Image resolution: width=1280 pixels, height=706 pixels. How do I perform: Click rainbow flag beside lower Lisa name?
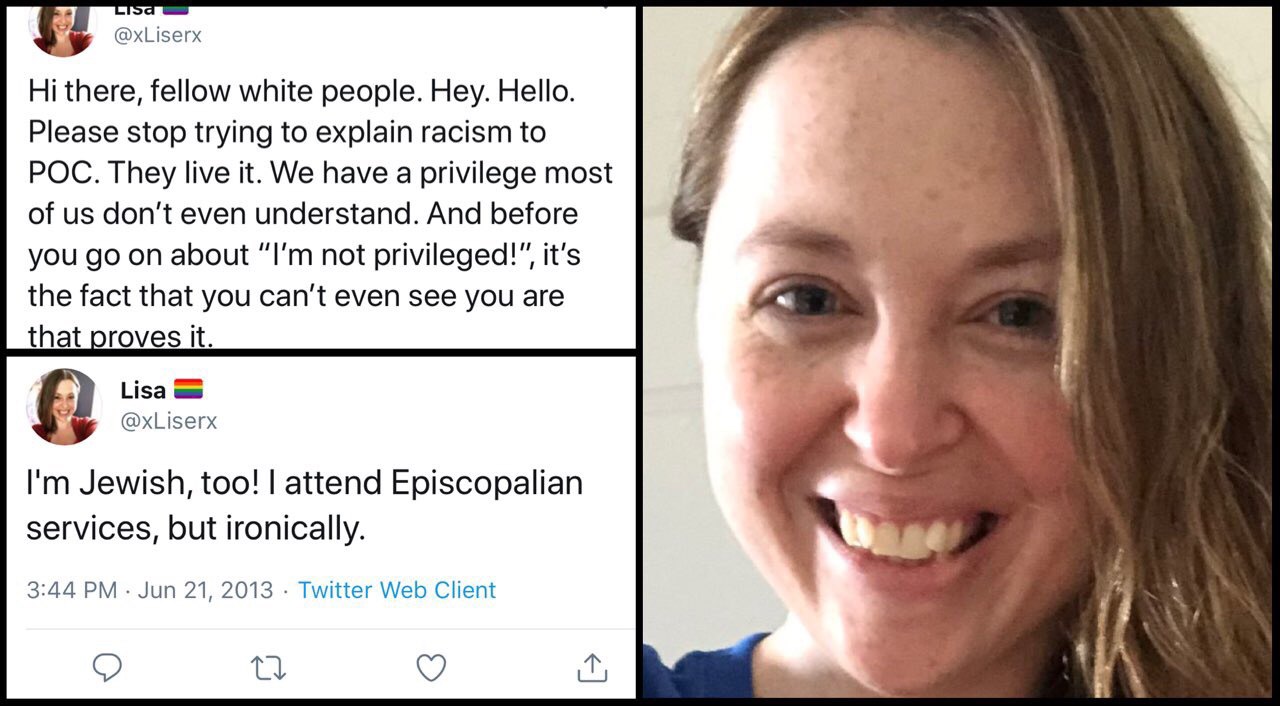click(188, 389)
